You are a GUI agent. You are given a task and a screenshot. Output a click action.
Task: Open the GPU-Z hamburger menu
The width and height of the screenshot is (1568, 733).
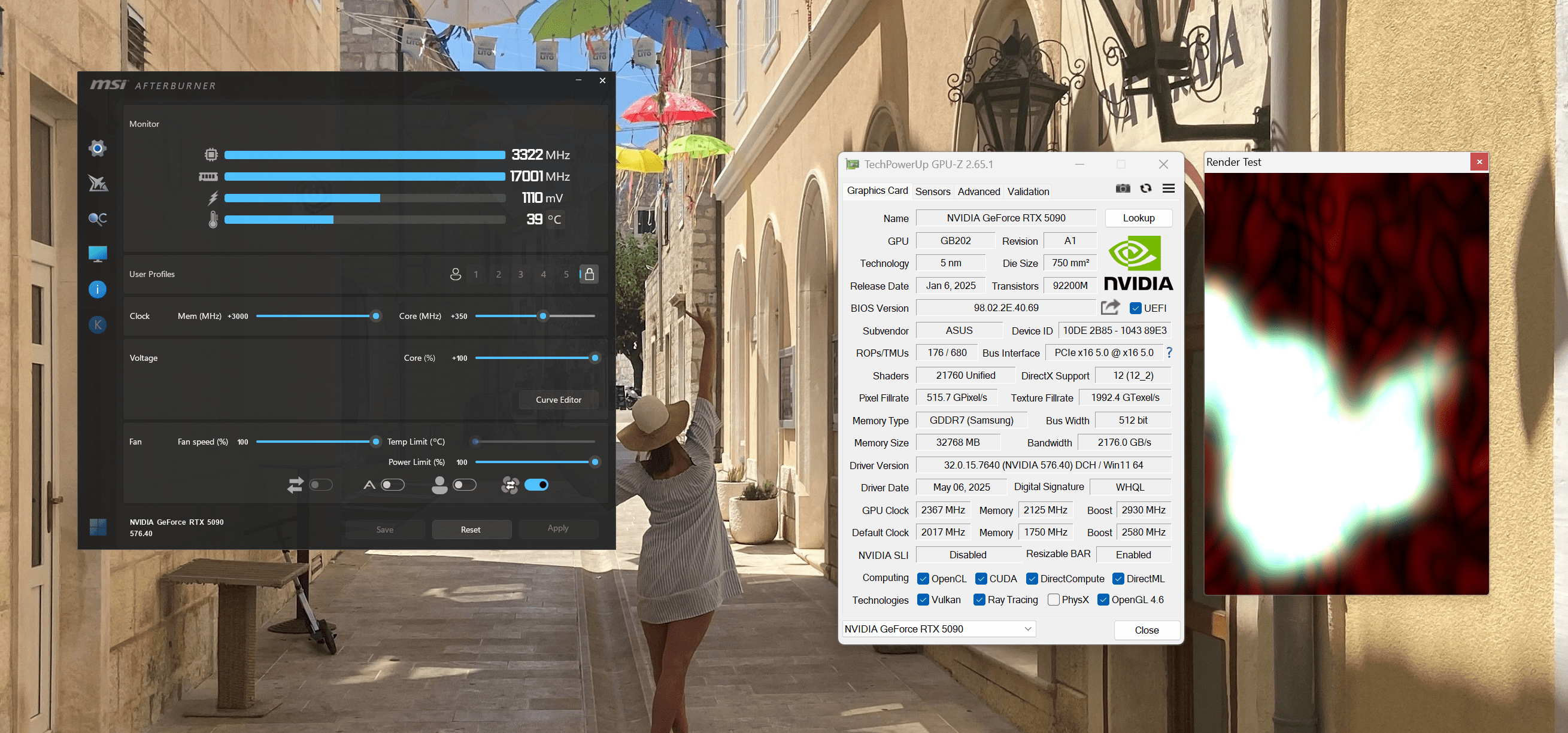[1169, 188]
